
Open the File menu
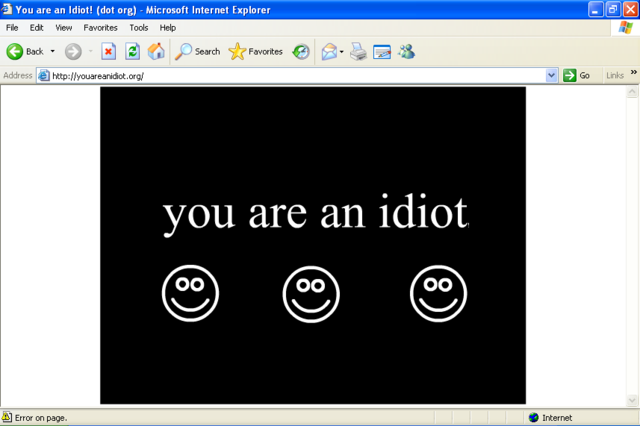click(12, 28)
